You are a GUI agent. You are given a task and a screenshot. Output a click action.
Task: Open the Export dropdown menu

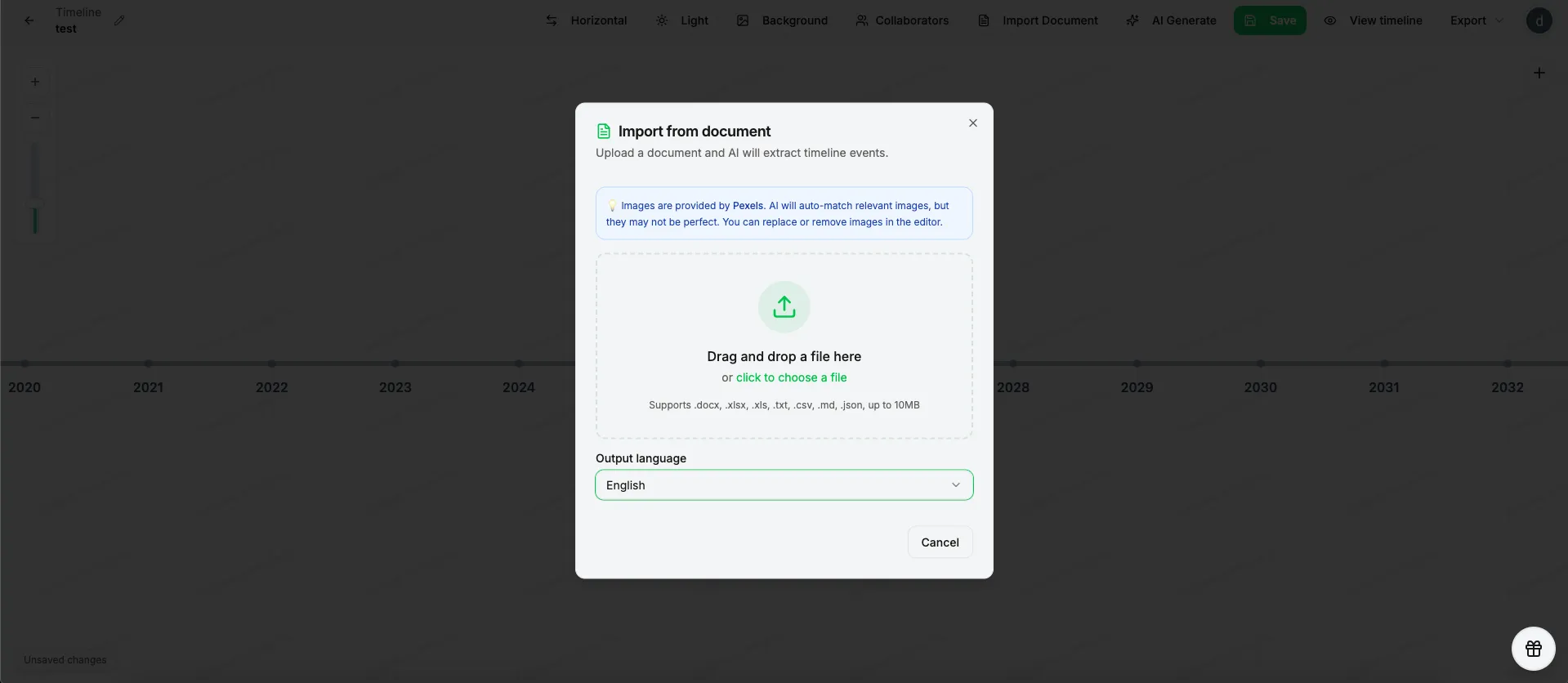tap(1476, 20)
